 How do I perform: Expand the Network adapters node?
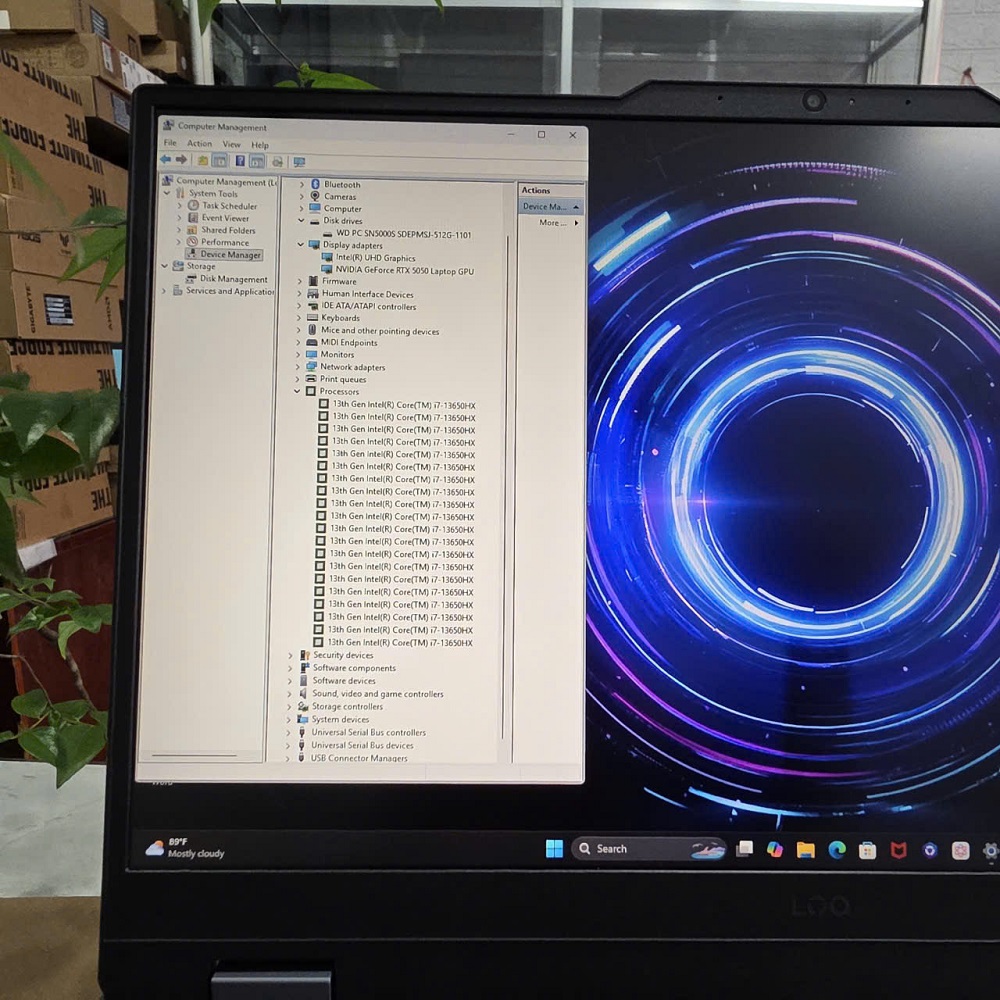pos(298,367)
